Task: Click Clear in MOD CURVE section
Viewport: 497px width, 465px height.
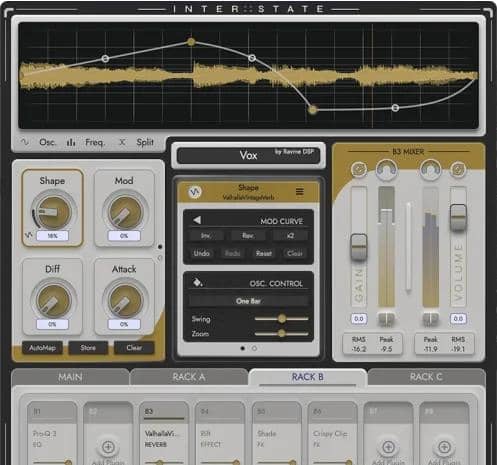Action: click(x=295, y=253)
